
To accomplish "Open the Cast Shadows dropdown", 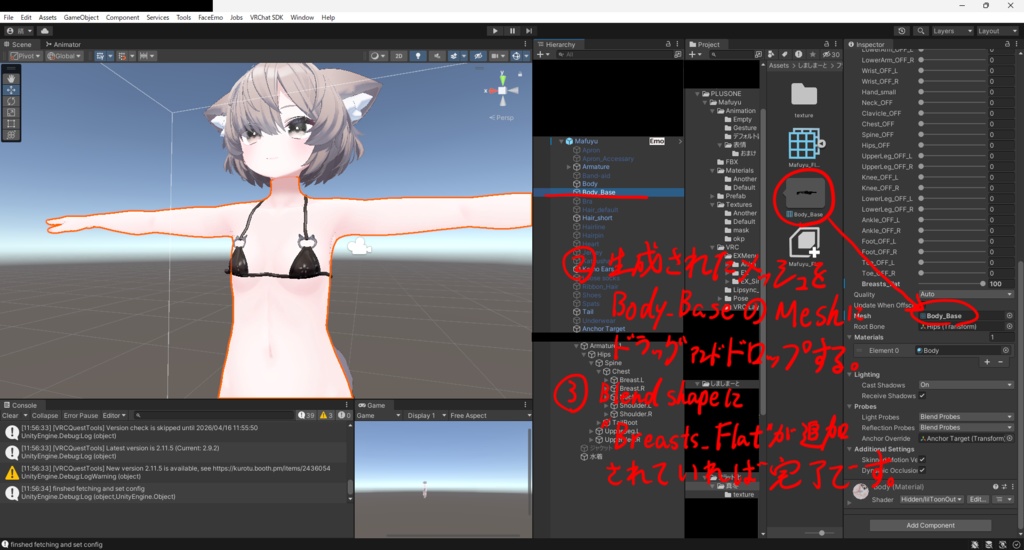I will (966, 385).
